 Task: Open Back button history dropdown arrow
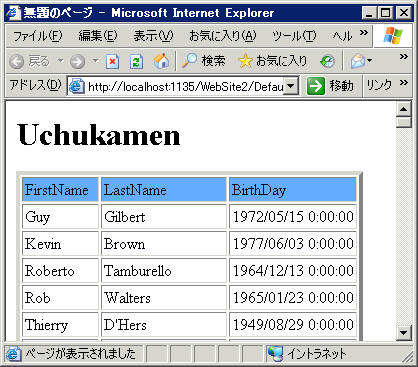click(60, 61)
